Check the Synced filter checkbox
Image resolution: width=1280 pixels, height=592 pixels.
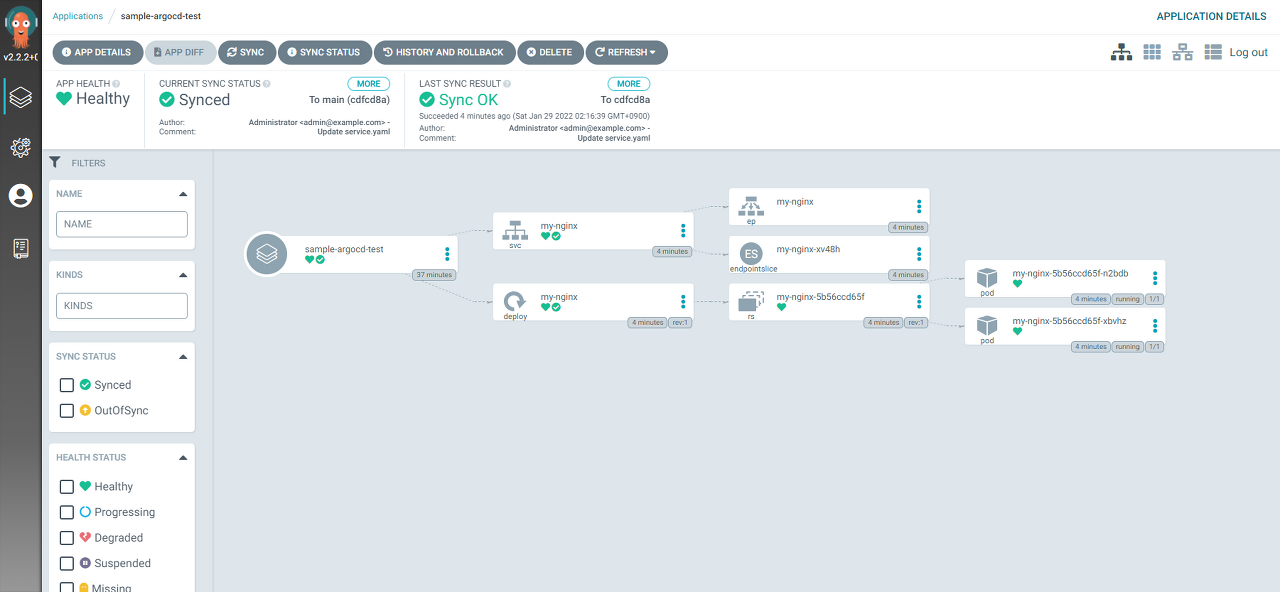pos(67,385)
